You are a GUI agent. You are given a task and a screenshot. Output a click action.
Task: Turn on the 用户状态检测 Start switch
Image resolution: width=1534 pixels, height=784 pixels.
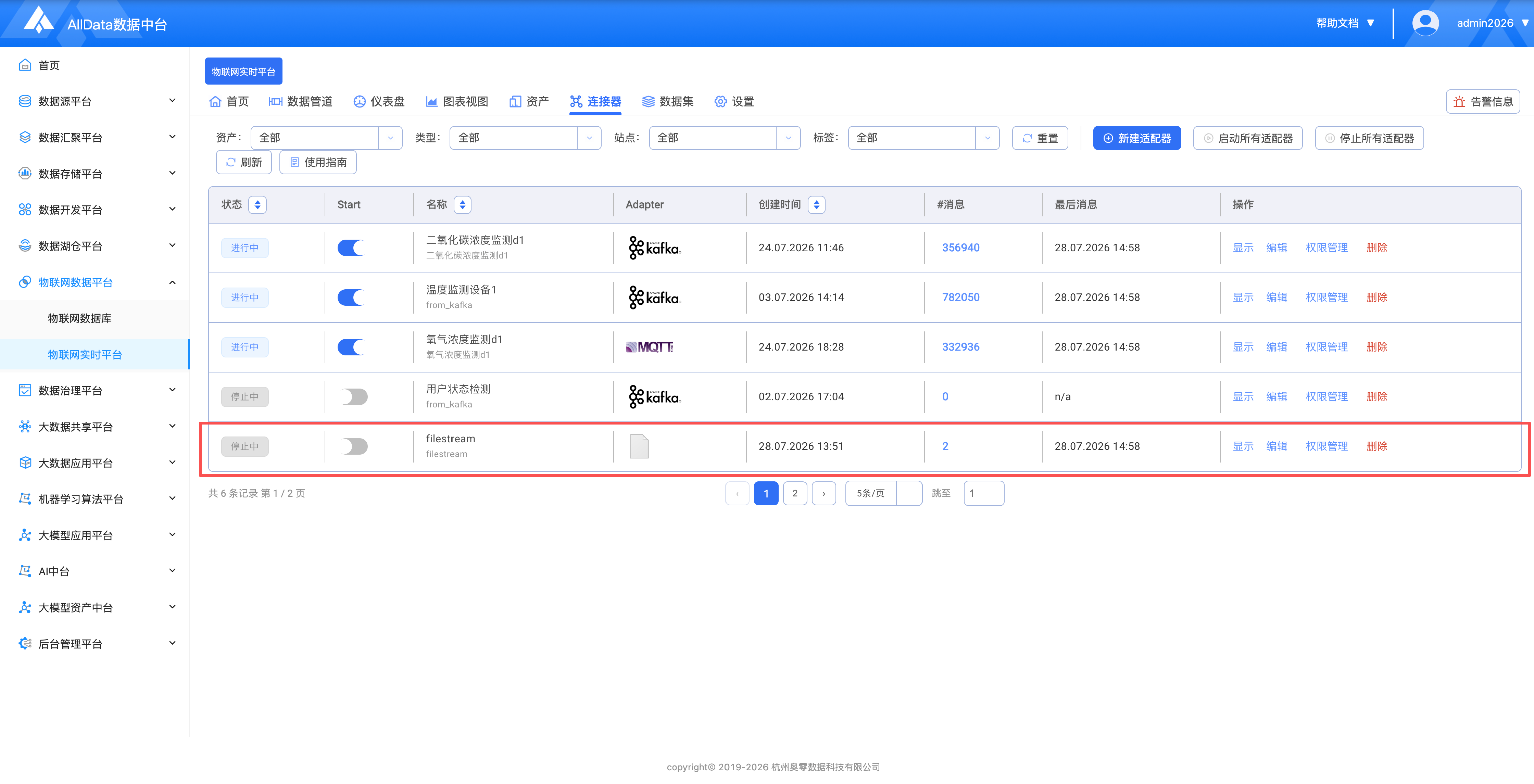pyautogui.click(x=354, y=396)
